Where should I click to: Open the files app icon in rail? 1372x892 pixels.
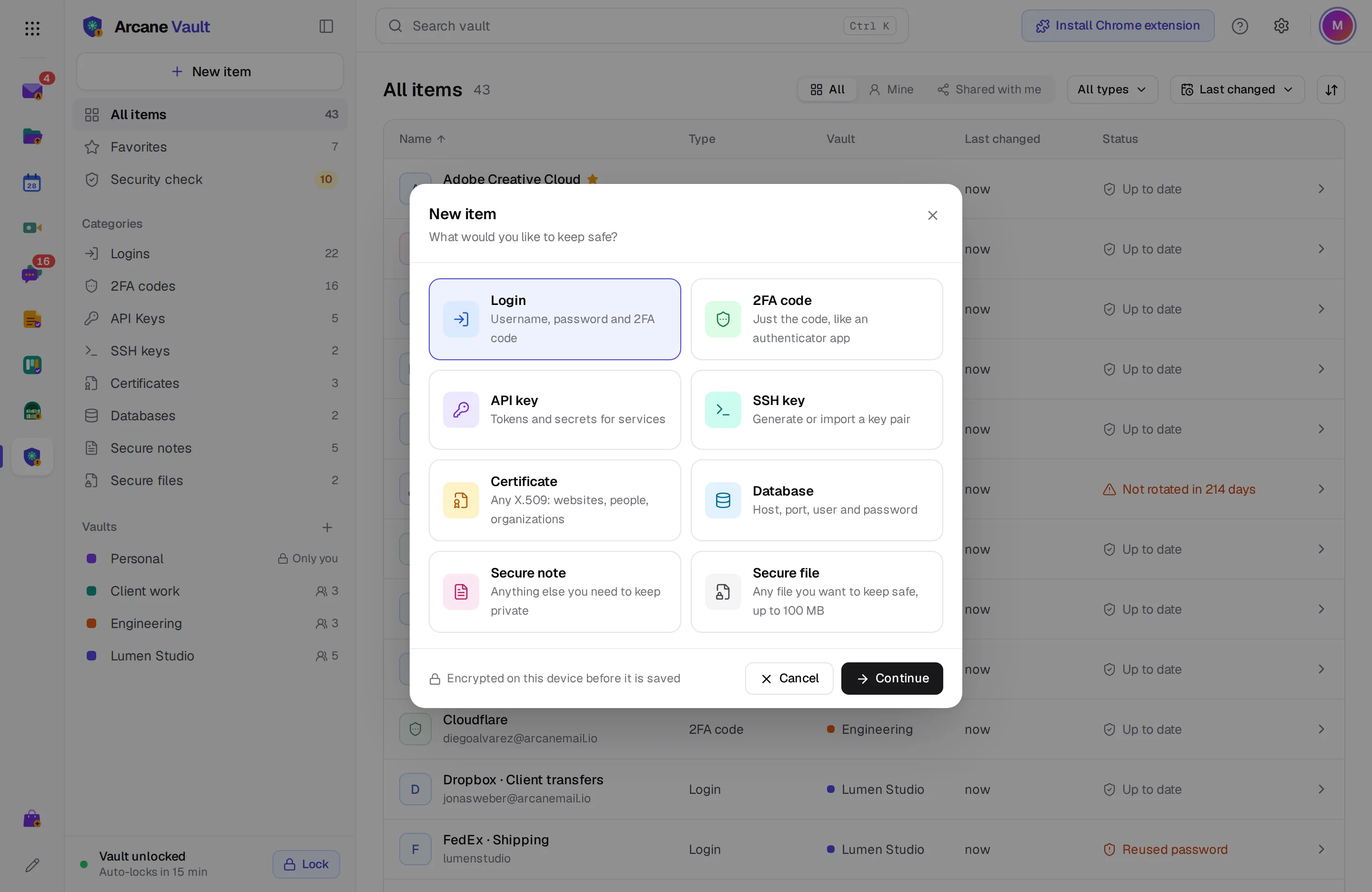32,137
